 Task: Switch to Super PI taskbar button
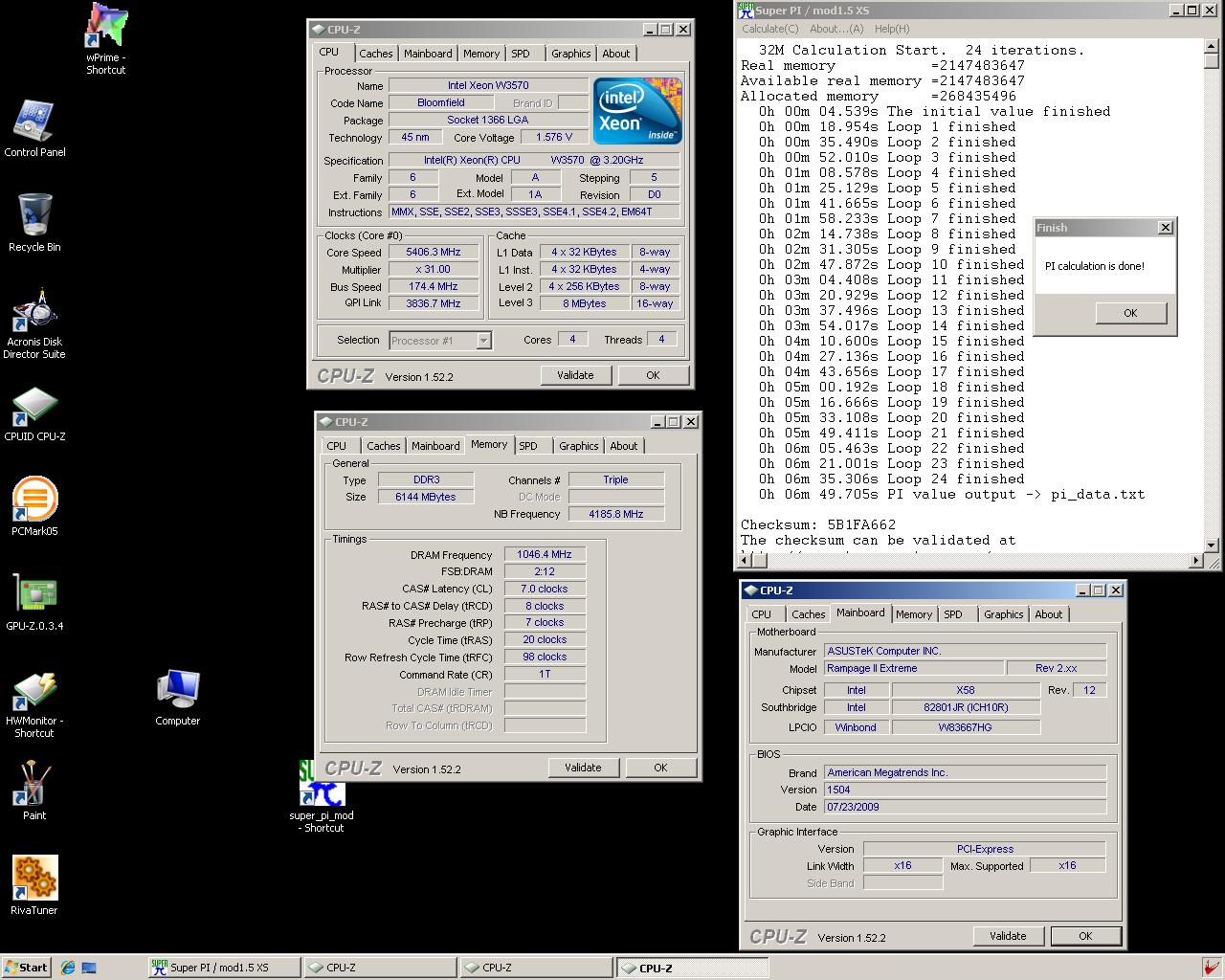(223, 968)
